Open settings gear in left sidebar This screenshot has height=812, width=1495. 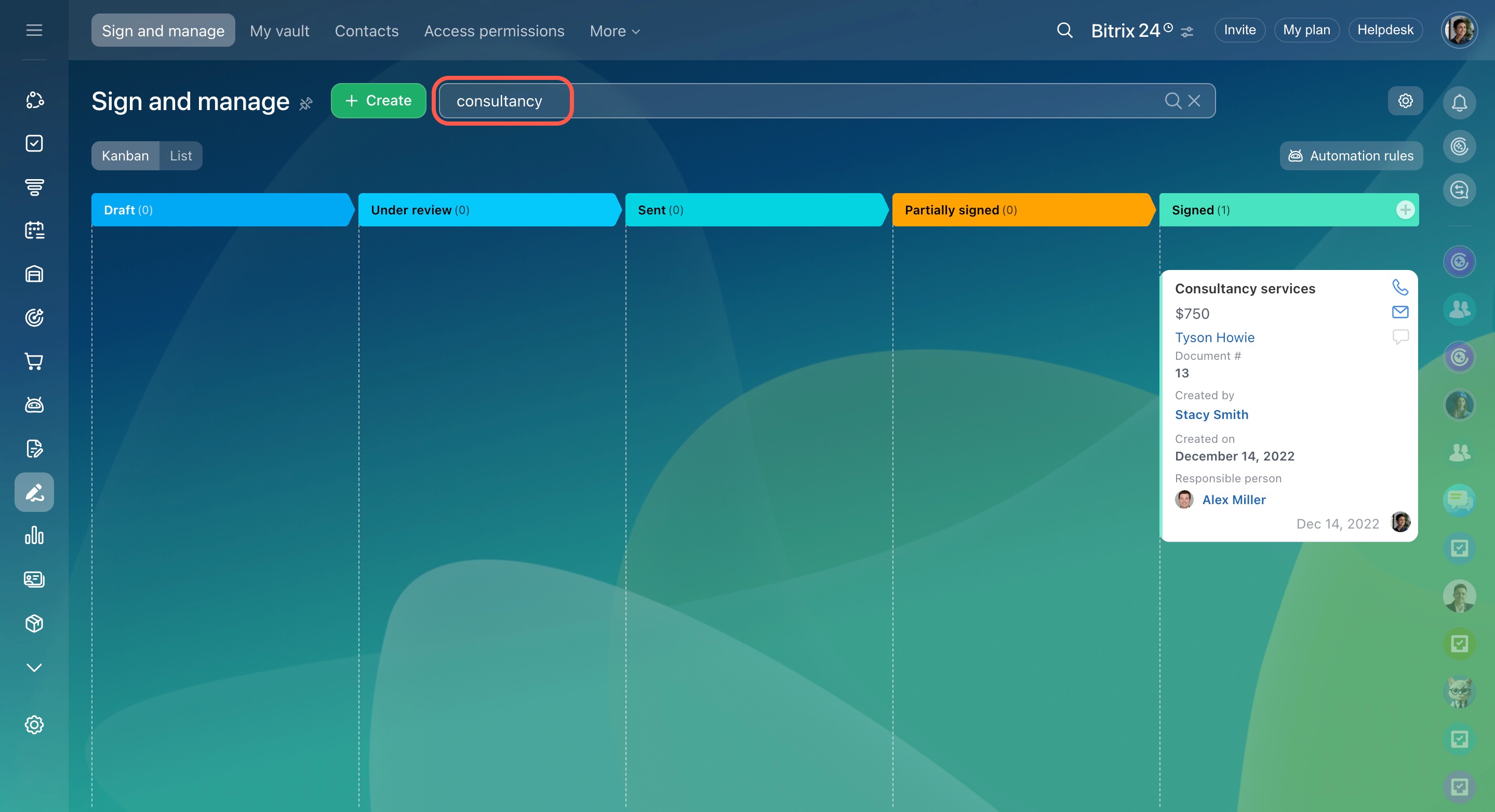34,724
